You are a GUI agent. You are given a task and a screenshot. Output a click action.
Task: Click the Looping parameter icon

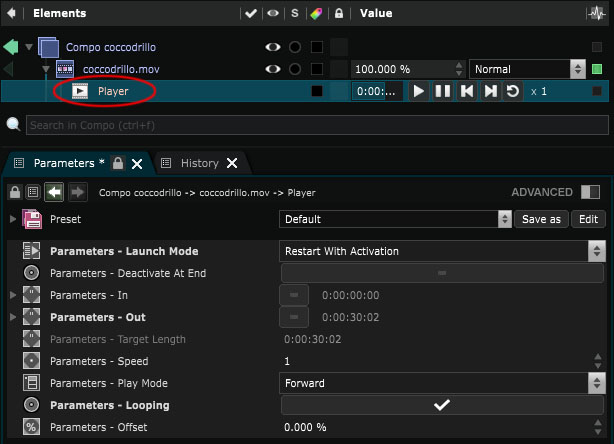31,405
